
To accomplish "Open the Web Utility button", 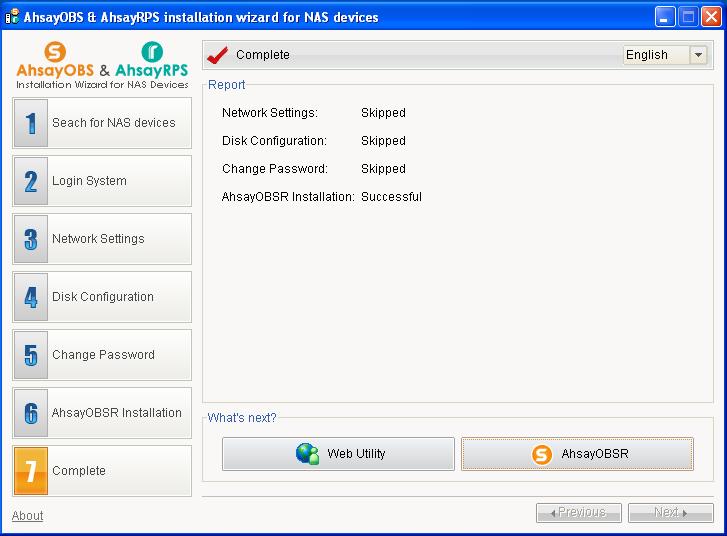I will pyautogui.click(x=338, y=453).
